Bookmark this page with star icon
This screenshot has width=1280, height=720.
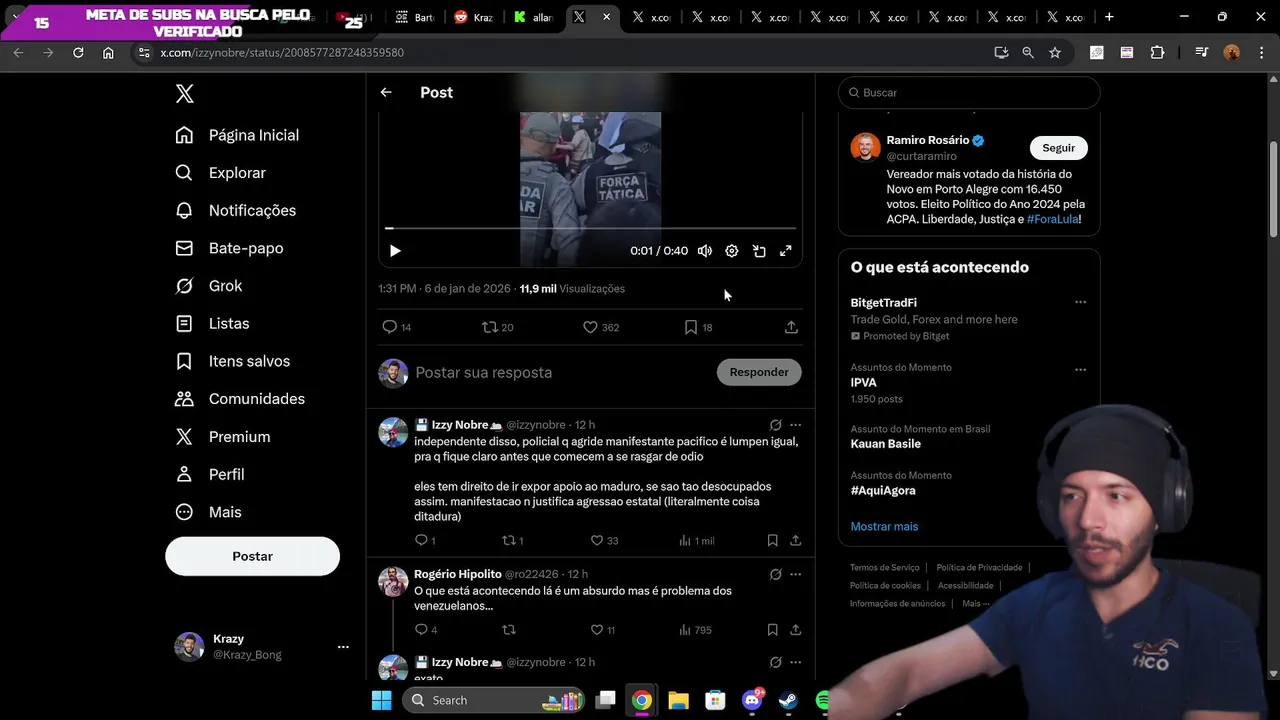coord(1055,52)
